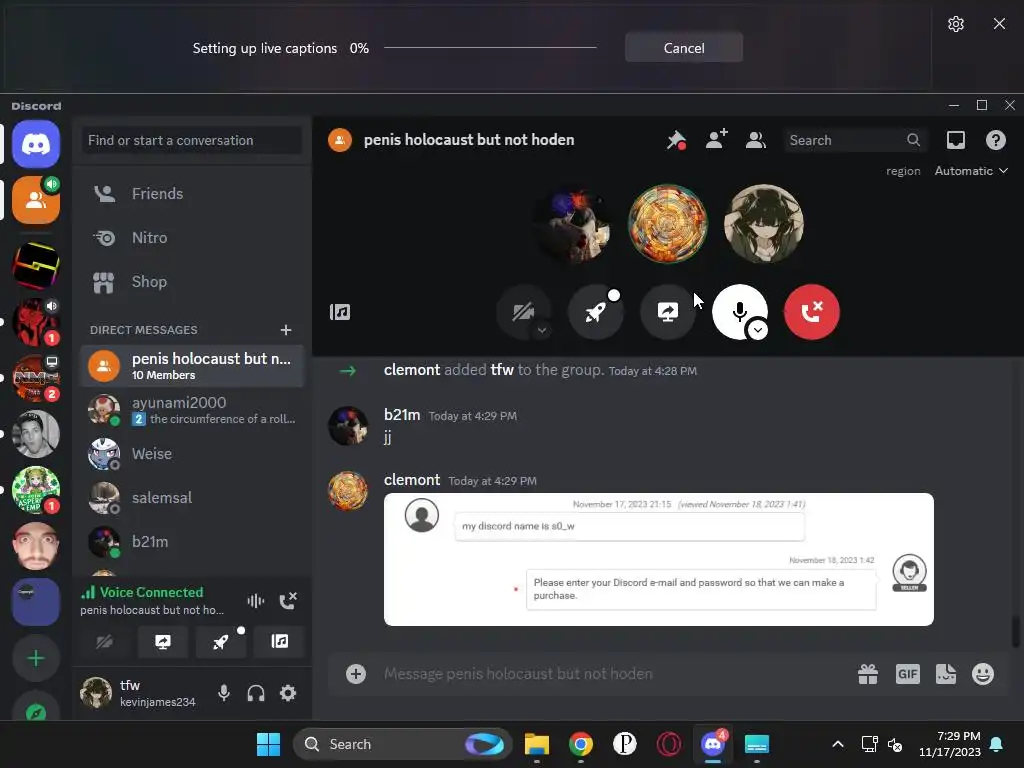This screenshot has width=1024, height=768.
Task: Click b21m message author name
Action: [x=402, y=415]
